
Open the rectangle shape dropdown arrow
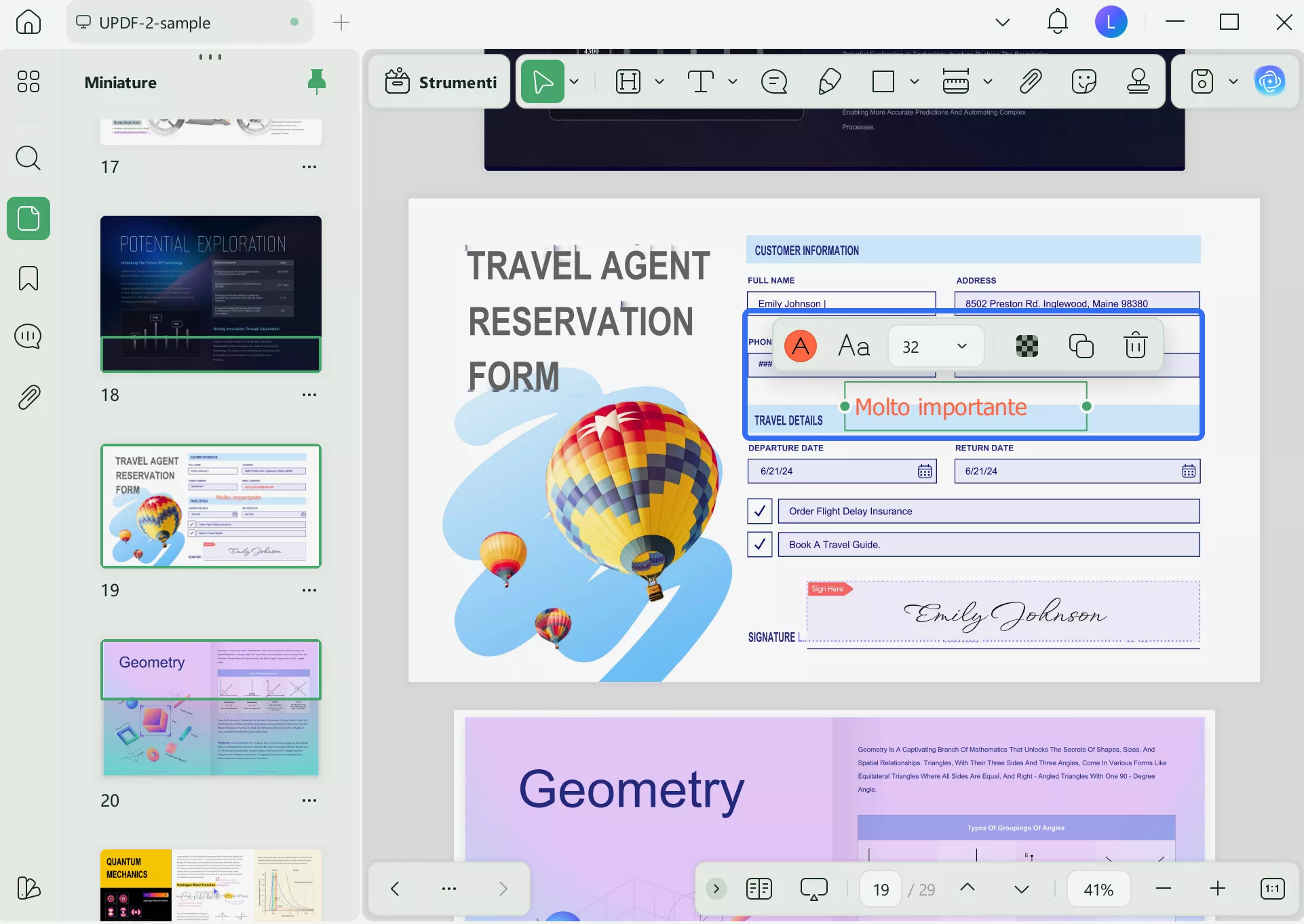pos(915,81)
